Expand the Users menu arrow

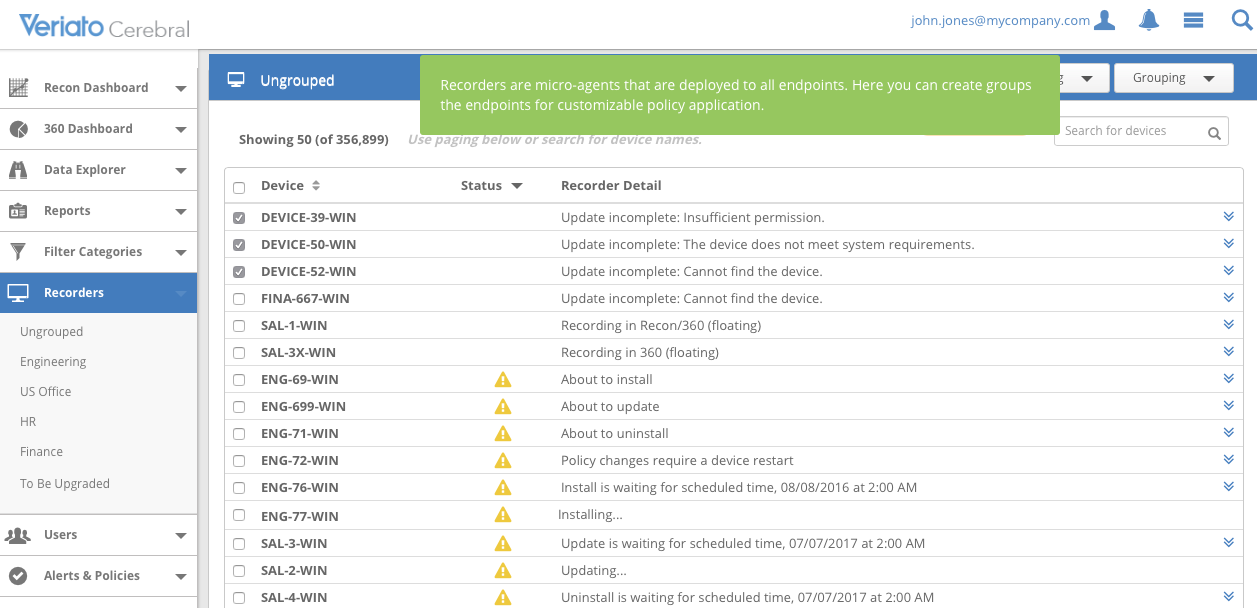pos(181,536)
